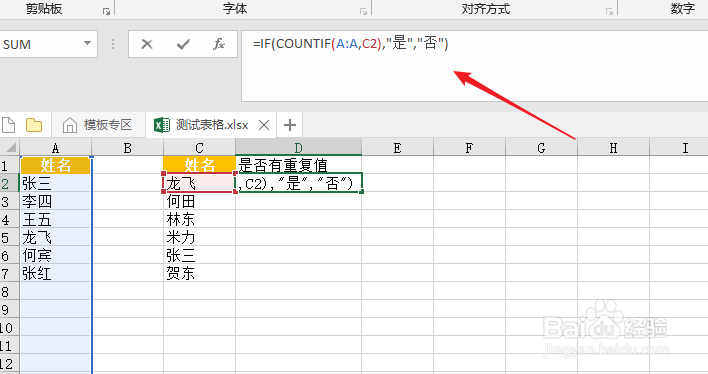Select column A header

(56, 148)
